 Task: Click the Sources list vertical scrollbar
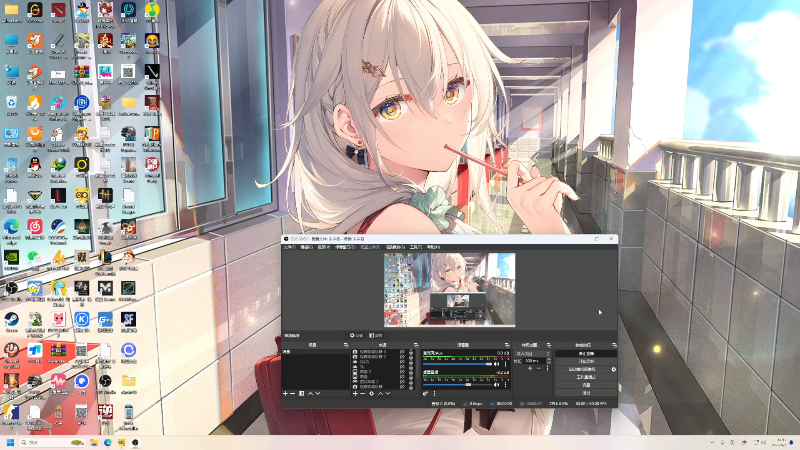(417, 364)
